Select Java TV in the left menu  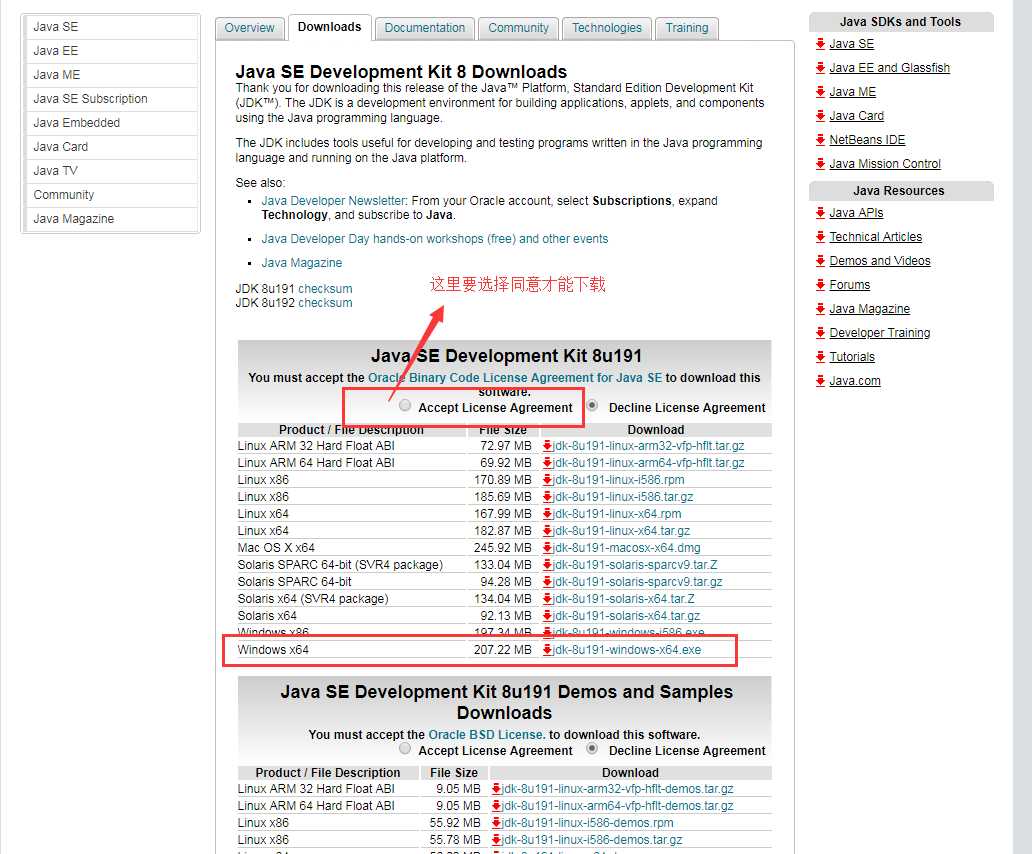[x=111, y=171]
